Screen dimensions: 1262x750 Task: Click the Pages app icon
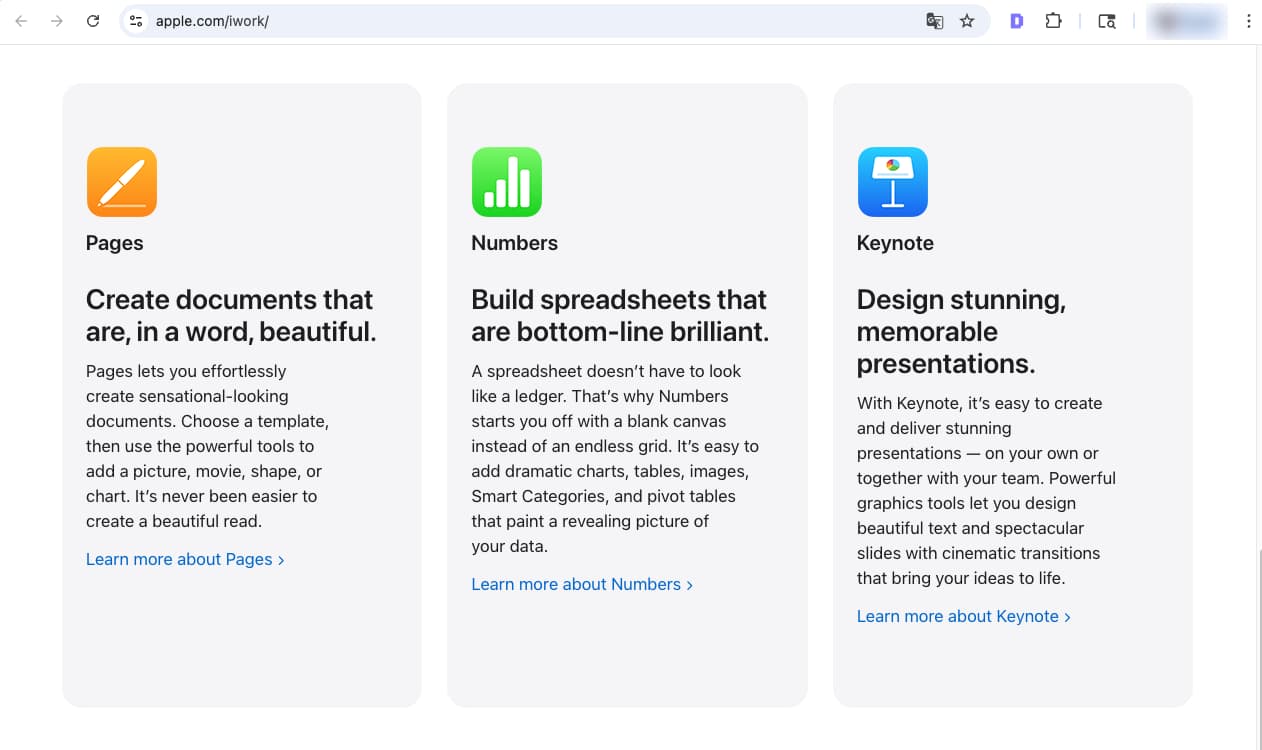(121, 181)
